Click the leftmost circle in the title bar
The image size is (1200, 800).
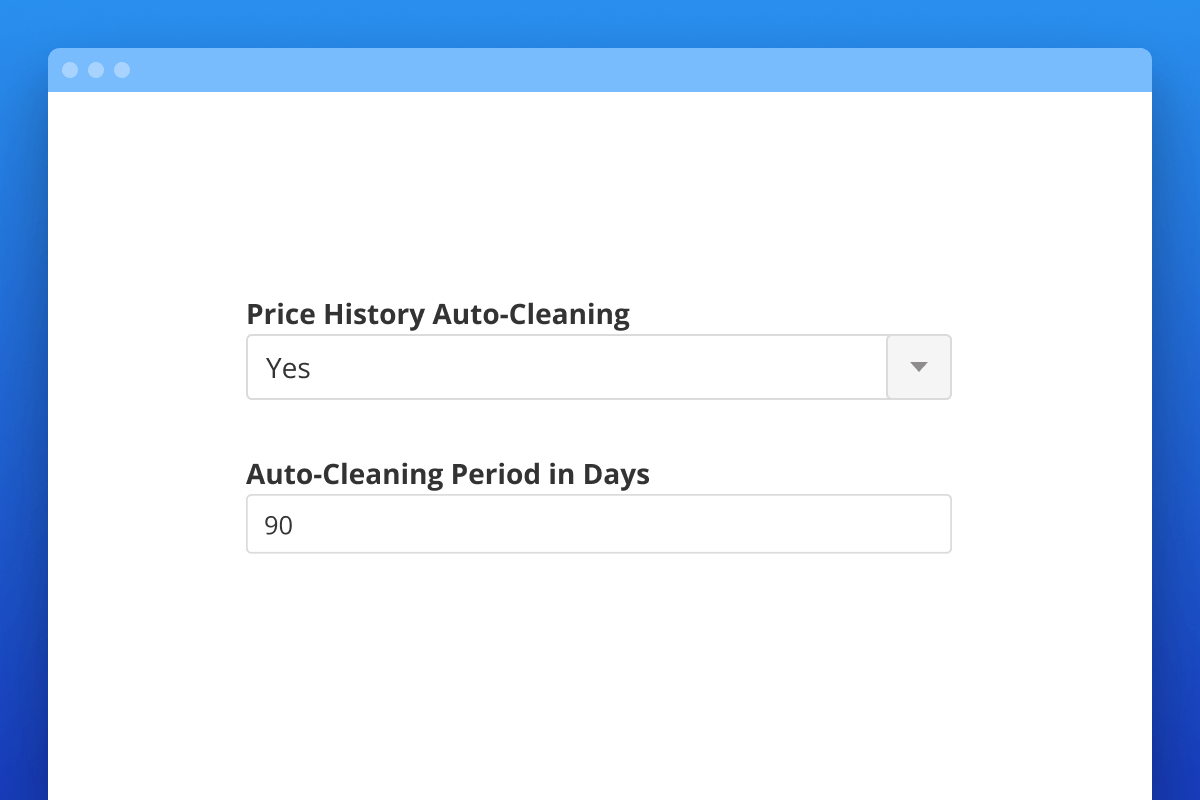point(69,70)
